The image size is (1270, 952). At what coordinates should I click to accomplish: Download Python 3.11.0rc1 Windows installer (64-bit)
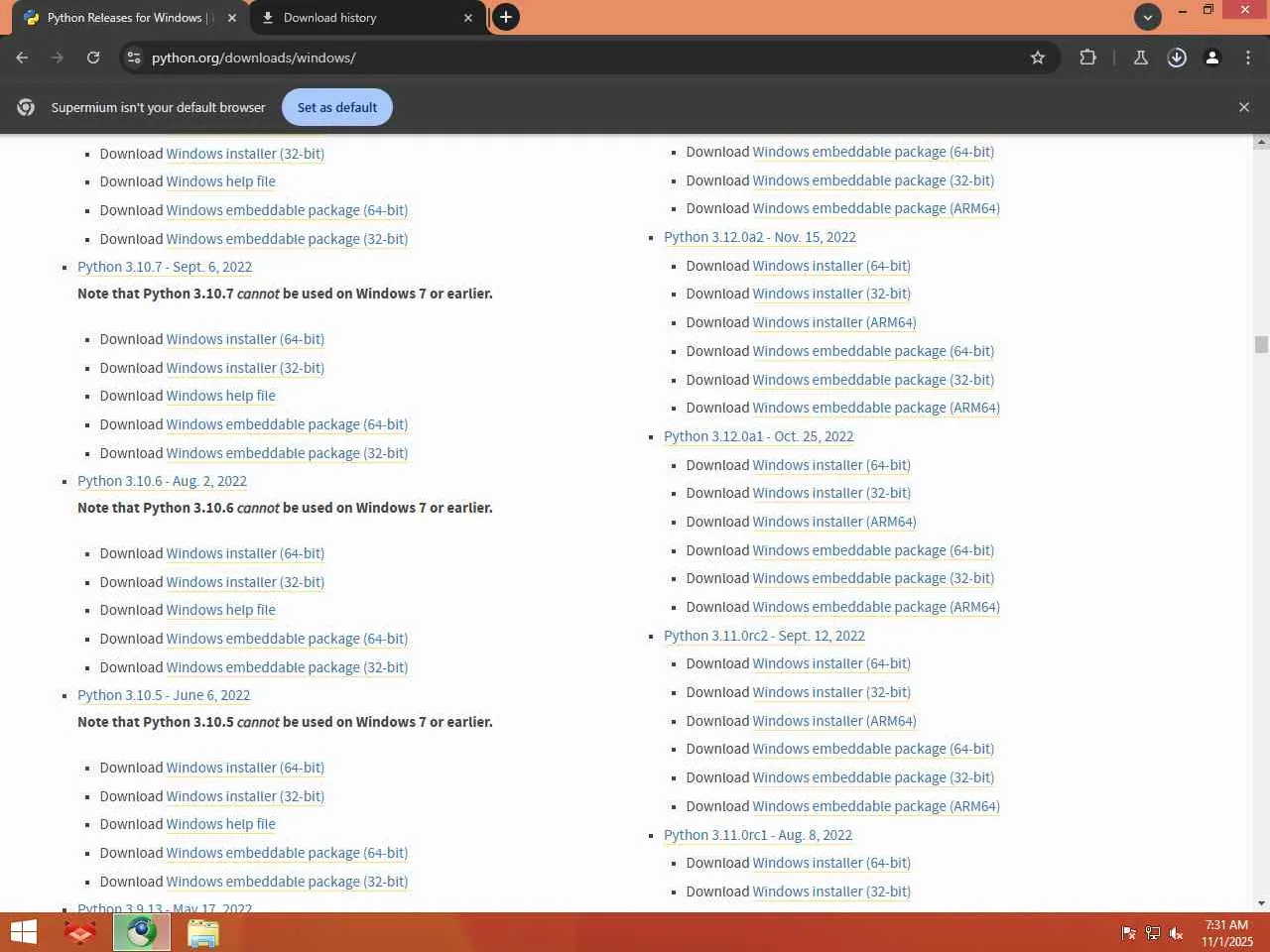[831, 863]
